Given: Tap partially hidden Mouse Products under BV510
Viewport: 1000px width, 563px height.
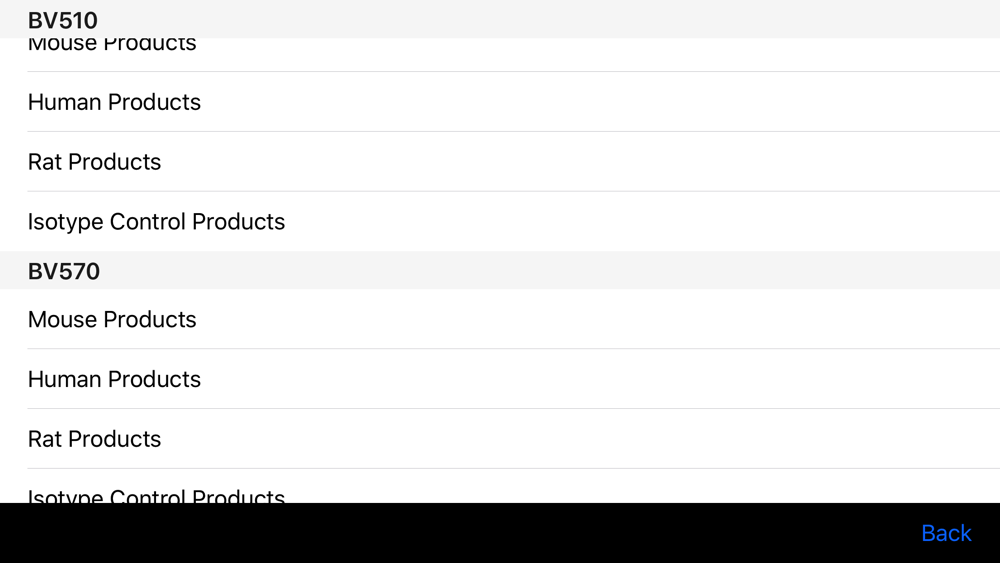Looking at the screenshot, I should pos(500,55).
